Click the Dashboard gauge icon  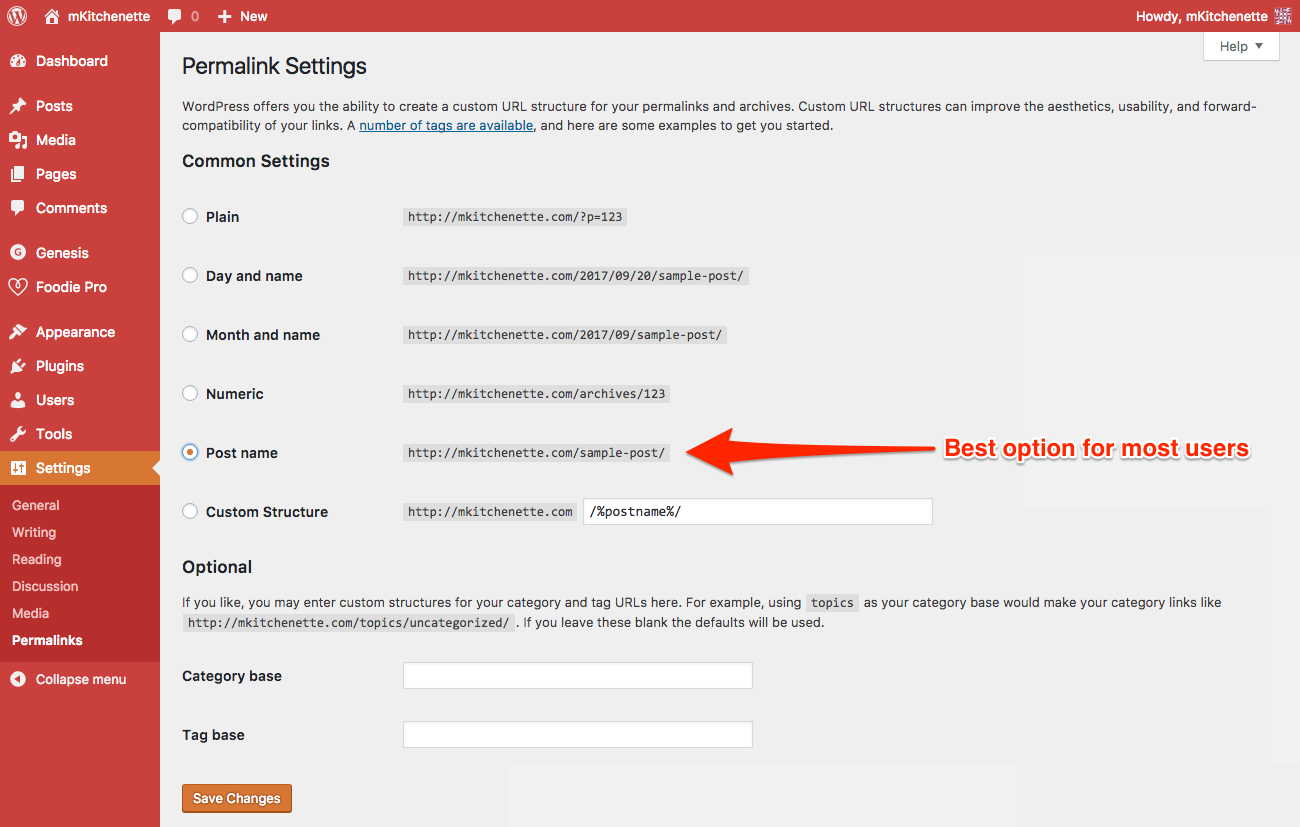pyautogui.click(x=18, y=61)
